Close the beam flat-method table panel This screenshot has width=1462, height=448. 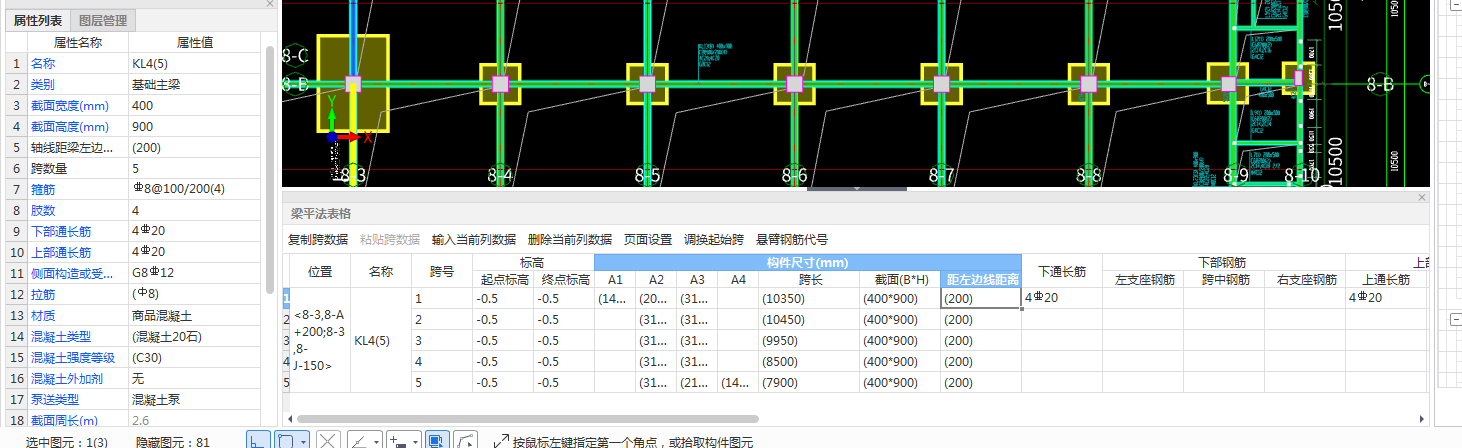1423,198
